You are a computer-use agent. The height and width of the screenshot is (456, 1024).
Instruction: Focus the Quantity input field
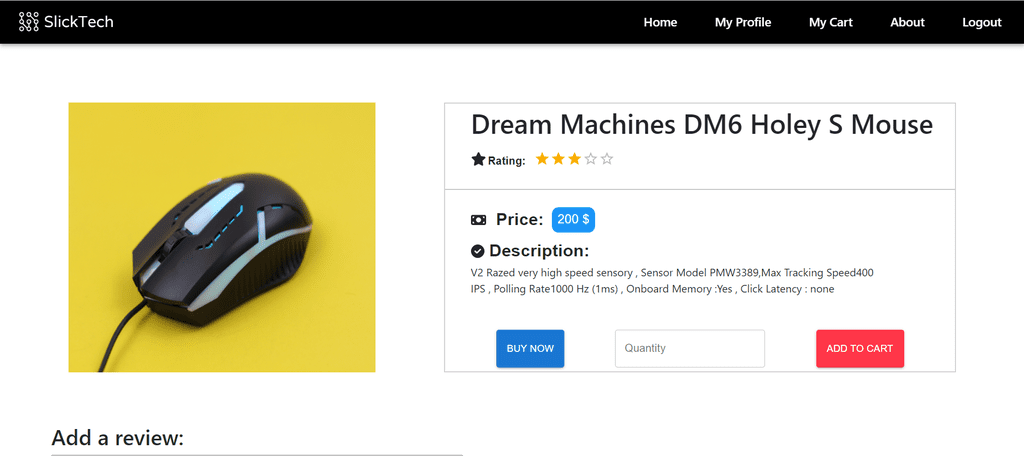(690, 348)
